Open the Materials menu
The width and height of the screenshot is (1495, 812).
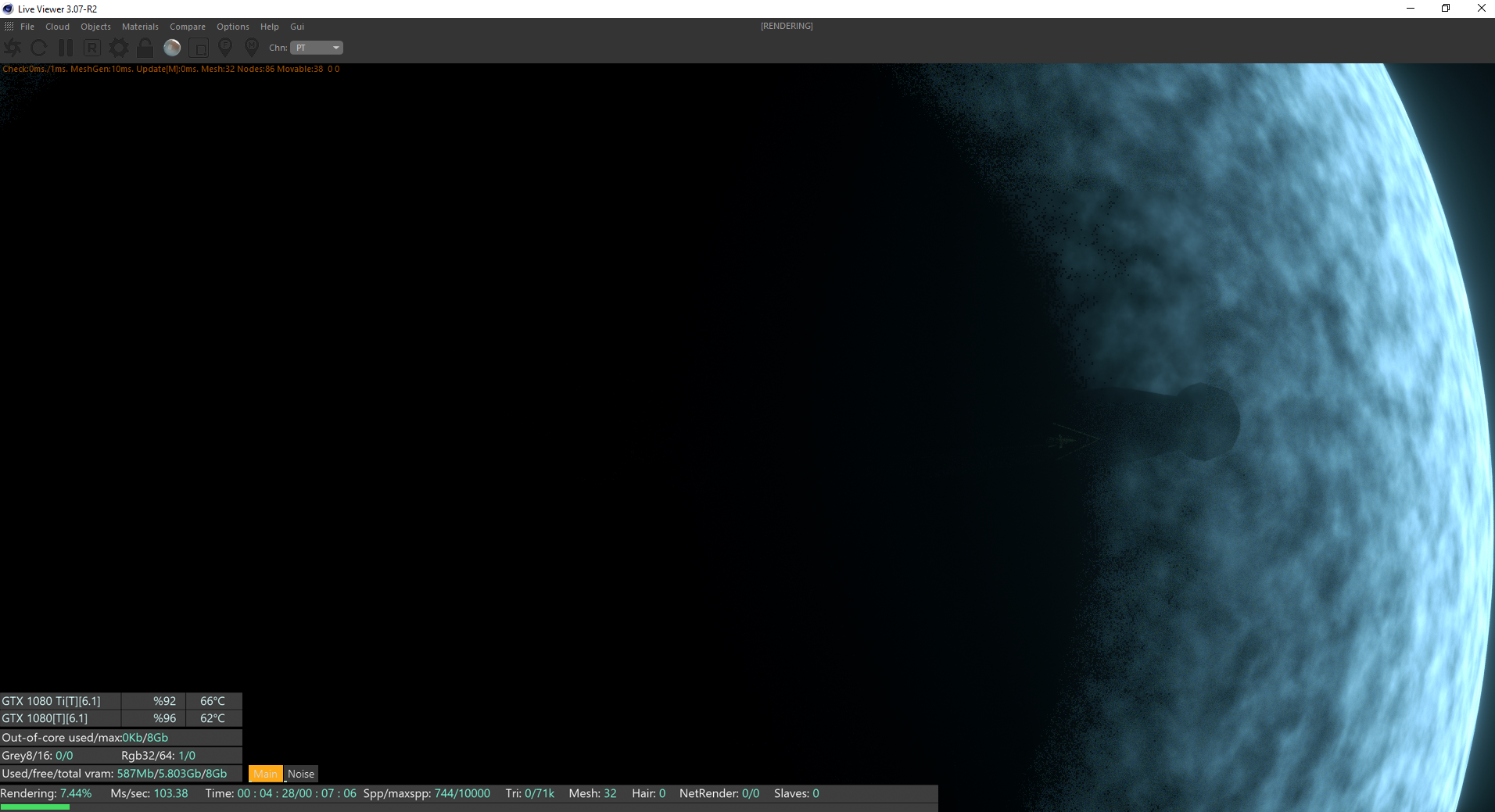click(140, 27)
